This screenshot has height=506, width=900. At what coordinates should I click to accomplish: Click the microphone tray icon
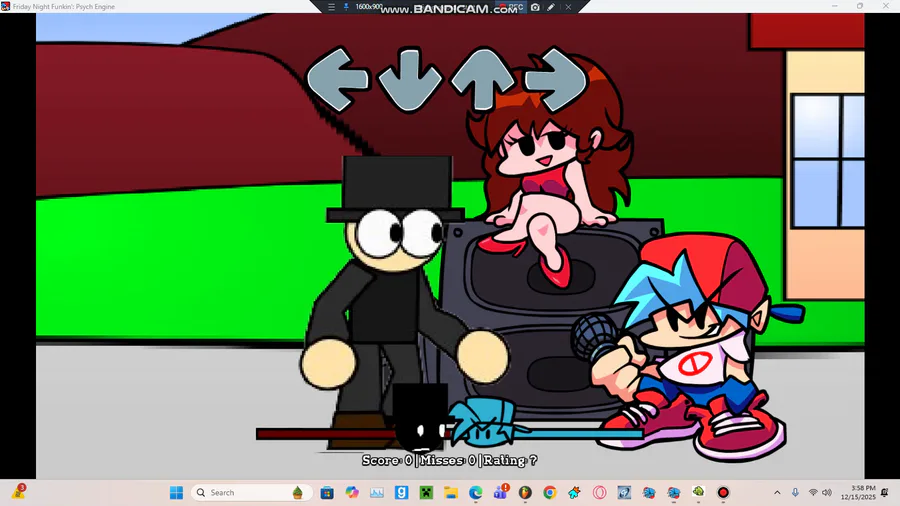(795, 492)
